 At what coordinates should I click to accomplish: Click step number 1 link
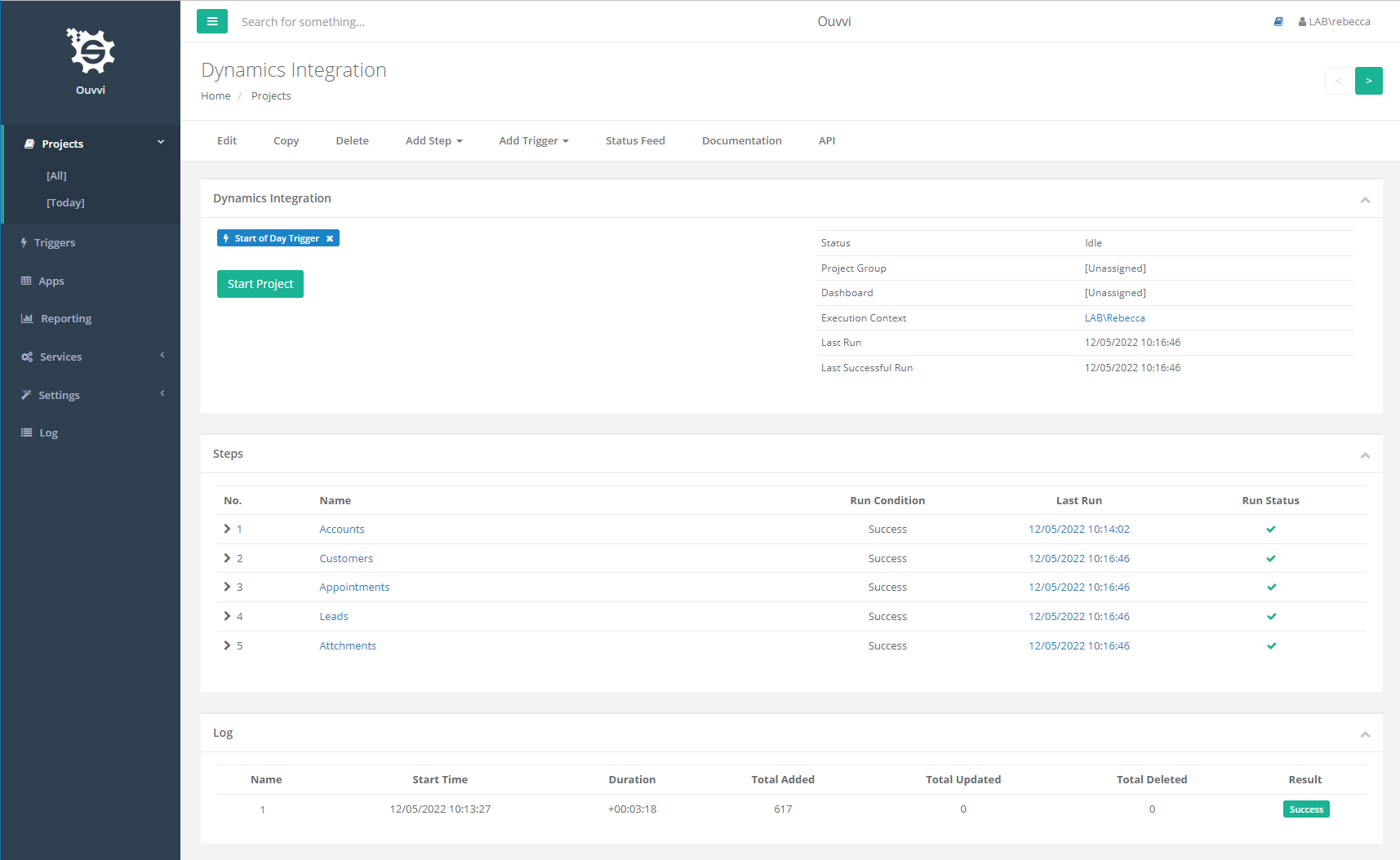pos(239,529)
